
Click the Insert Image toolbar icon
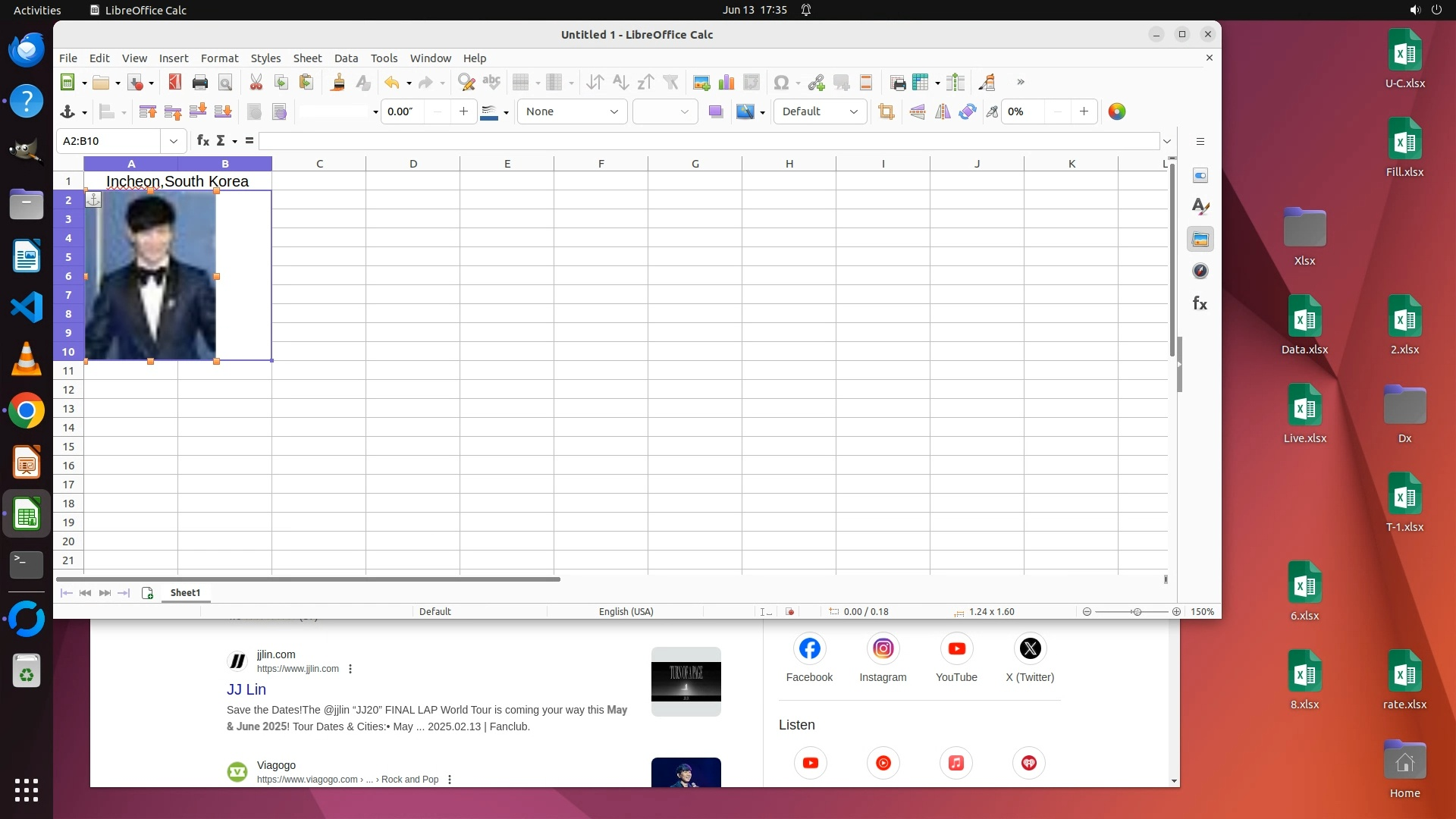pos(701,83)
